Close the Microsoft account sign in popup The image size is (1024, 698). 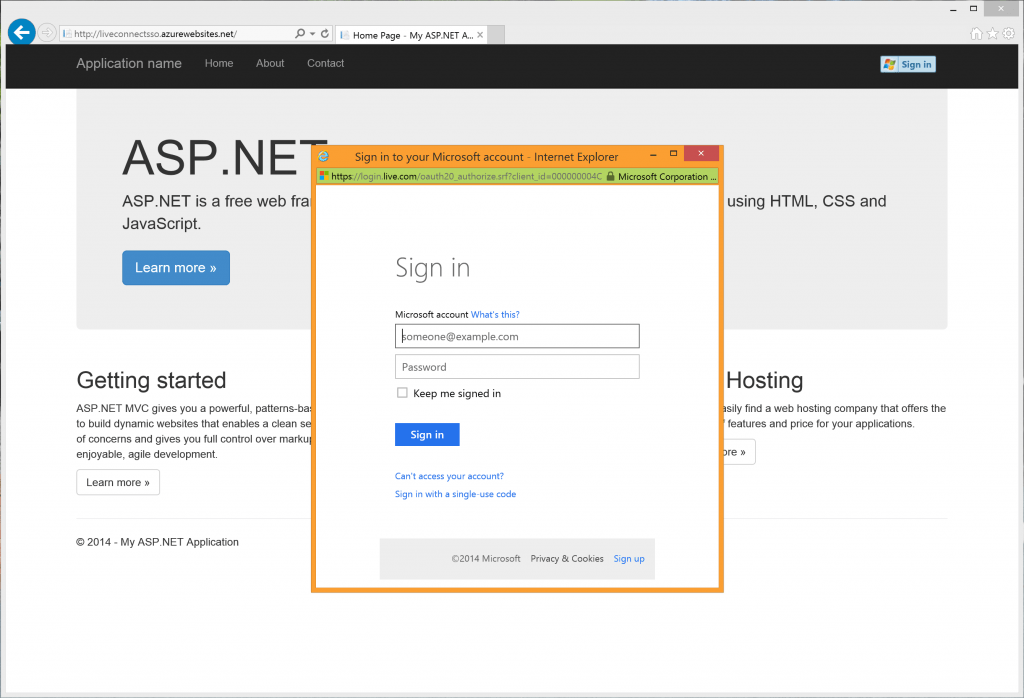(x=701, y=153)
